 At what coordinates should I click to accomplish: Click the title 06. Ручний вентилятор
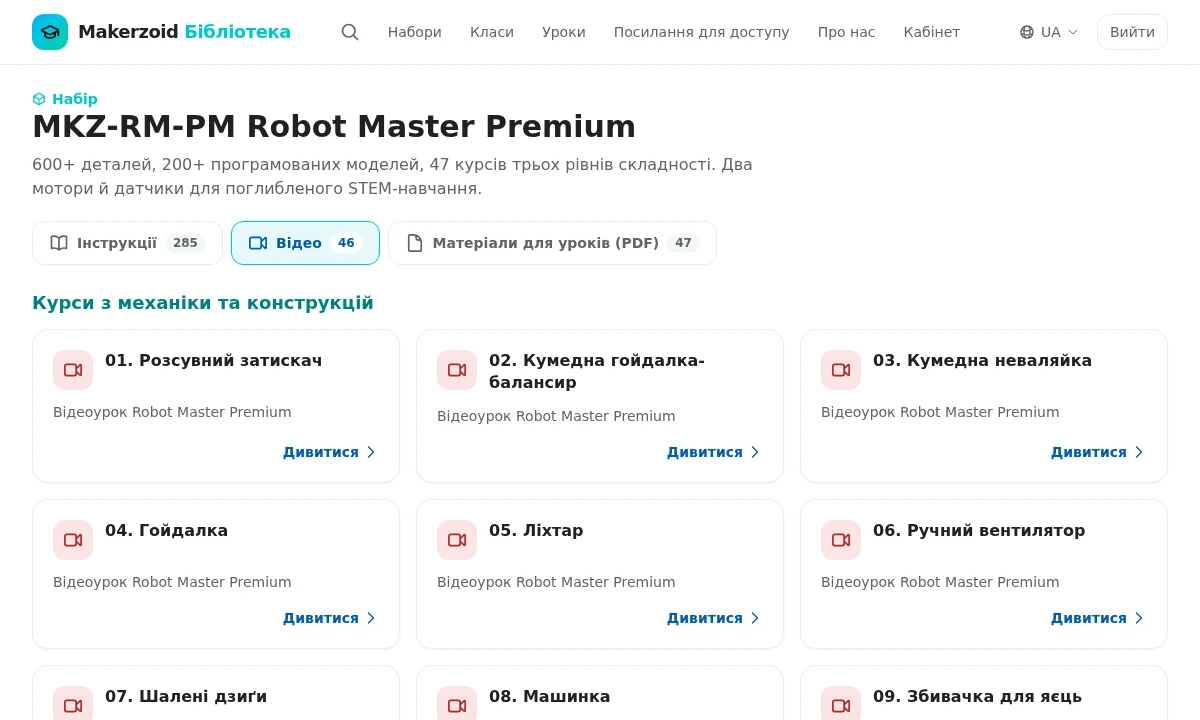click(x=979, y=530)
